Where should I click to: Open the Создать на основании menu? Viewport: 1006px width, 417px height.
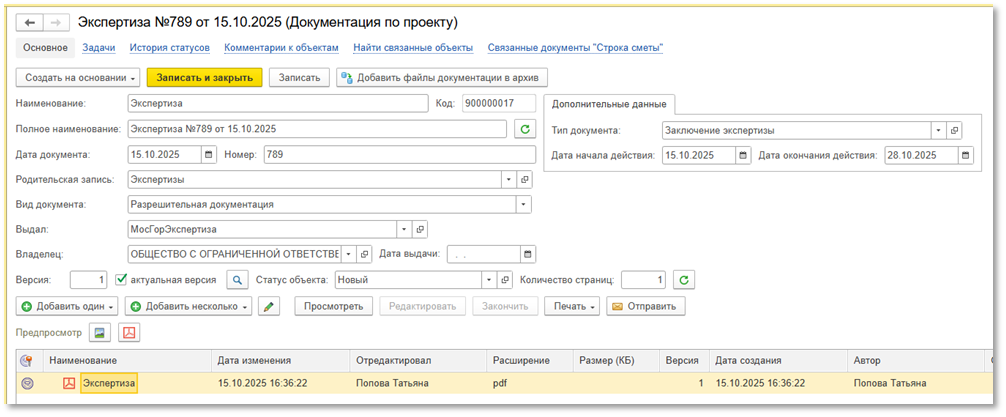pos(78,77)
